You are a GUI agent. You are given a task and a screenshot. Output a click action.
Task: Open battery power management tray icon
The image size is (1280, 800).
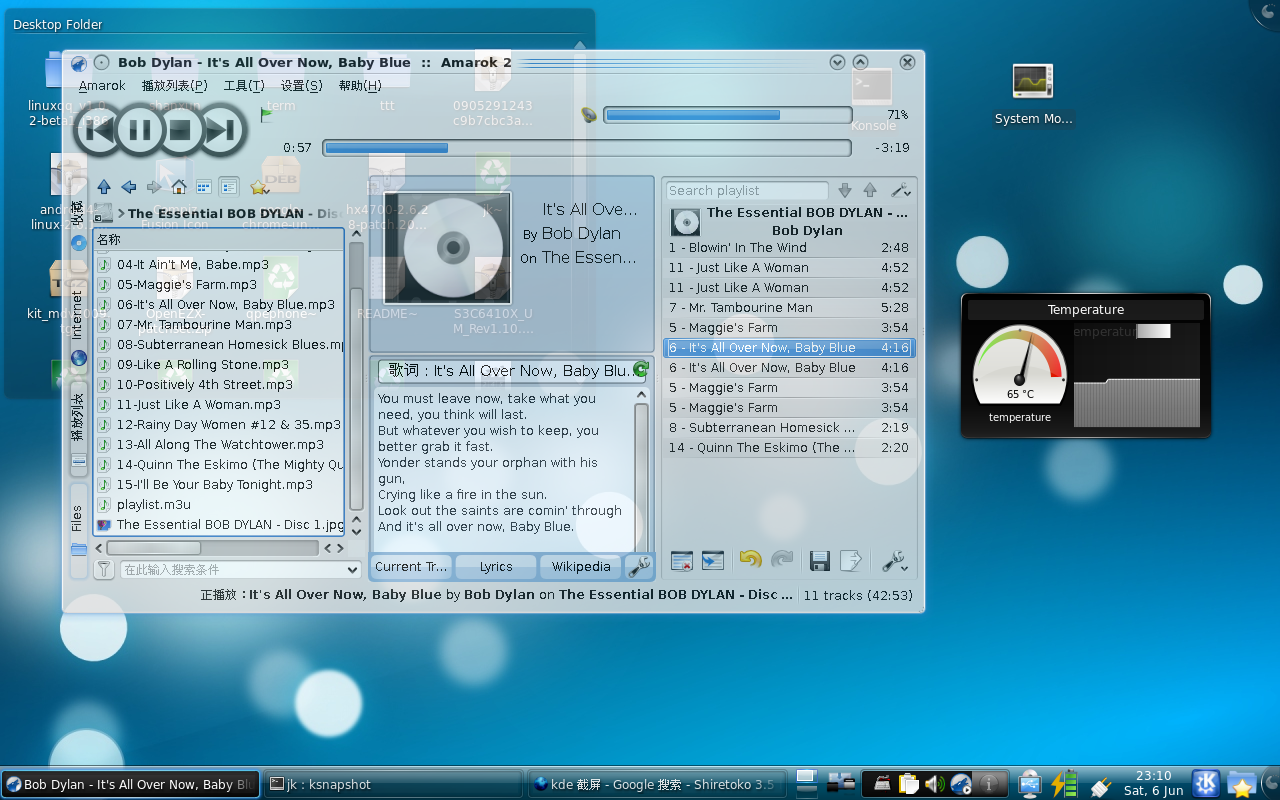tap(1063, 783)
